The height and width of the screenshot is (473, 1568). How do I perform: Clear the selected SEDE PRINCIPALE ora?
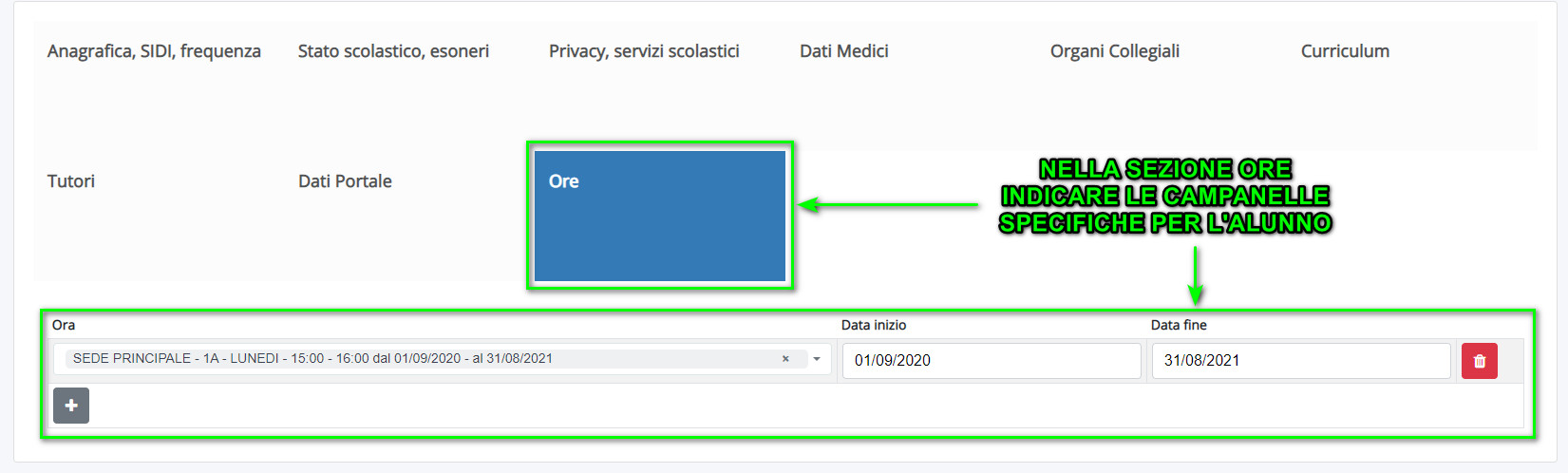coord(785,359)
